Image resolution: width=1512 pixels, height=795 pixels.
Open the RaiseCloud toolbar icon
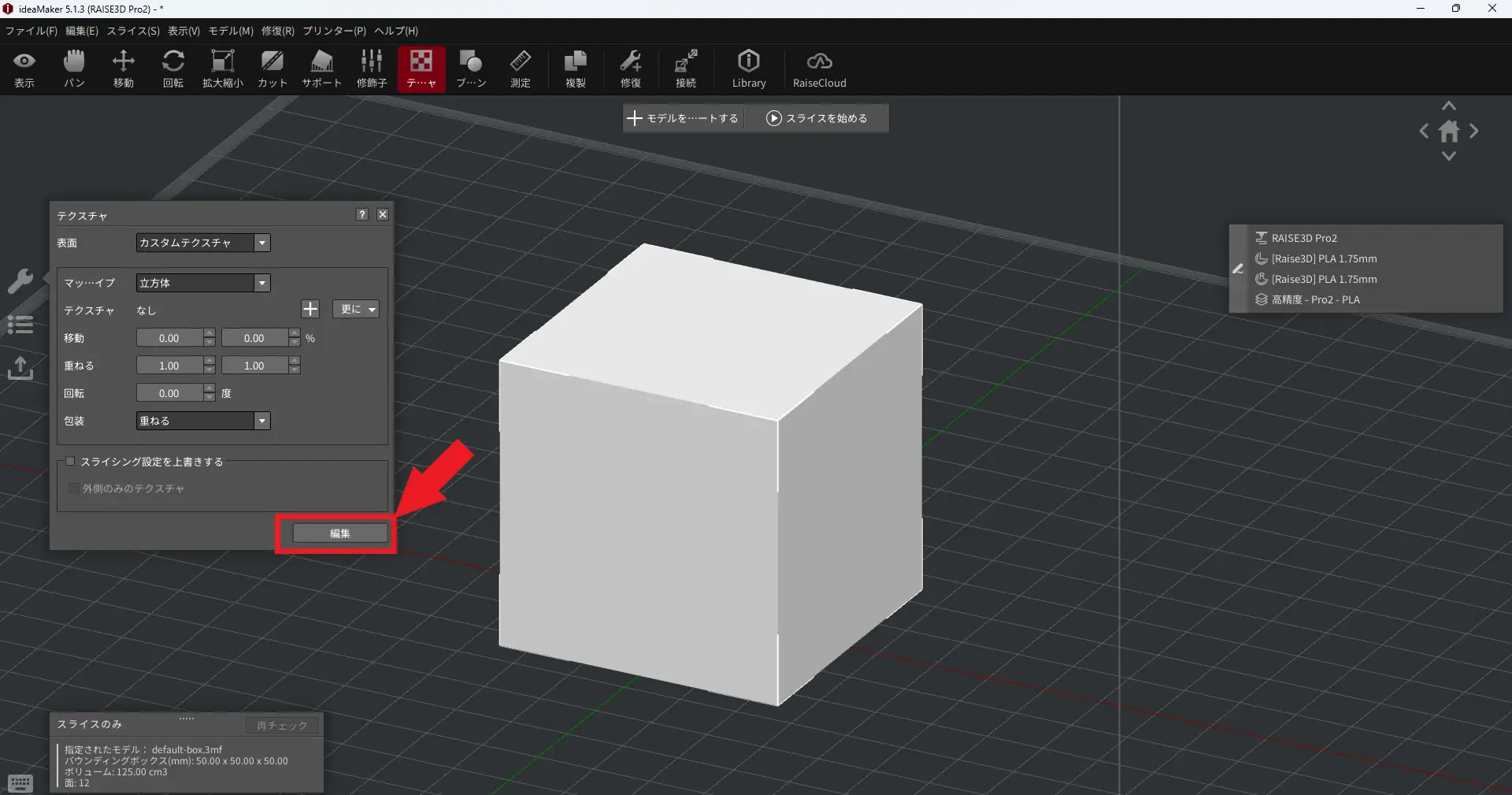point(819,69)
